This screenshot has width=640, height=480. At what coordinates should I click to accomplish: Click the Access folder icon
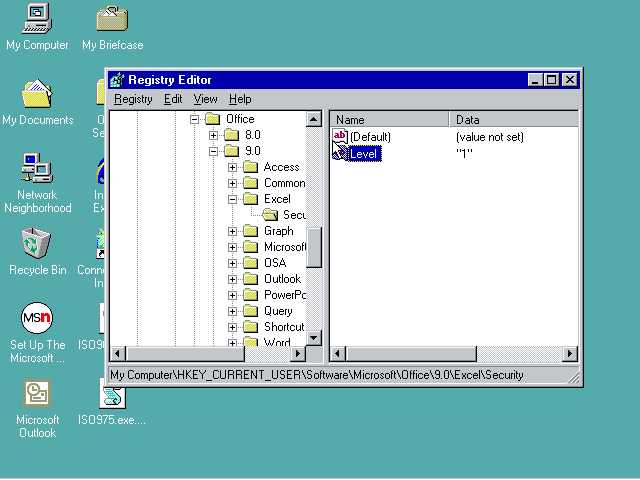(251, 167)
